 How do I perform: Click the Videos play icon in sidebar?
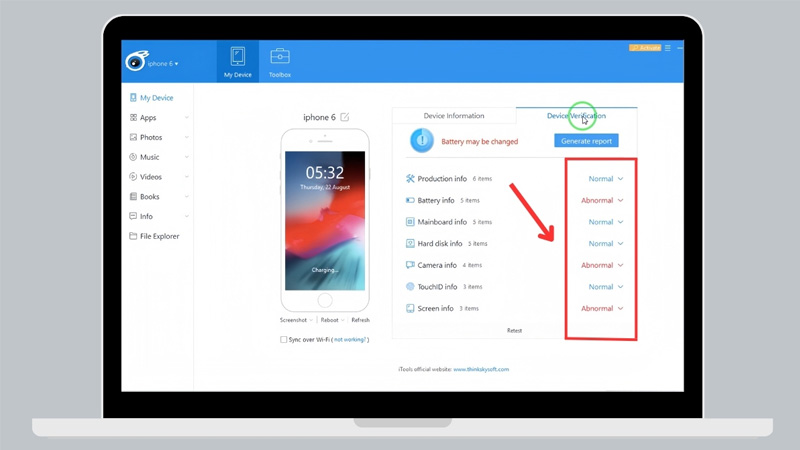point(133,177)
